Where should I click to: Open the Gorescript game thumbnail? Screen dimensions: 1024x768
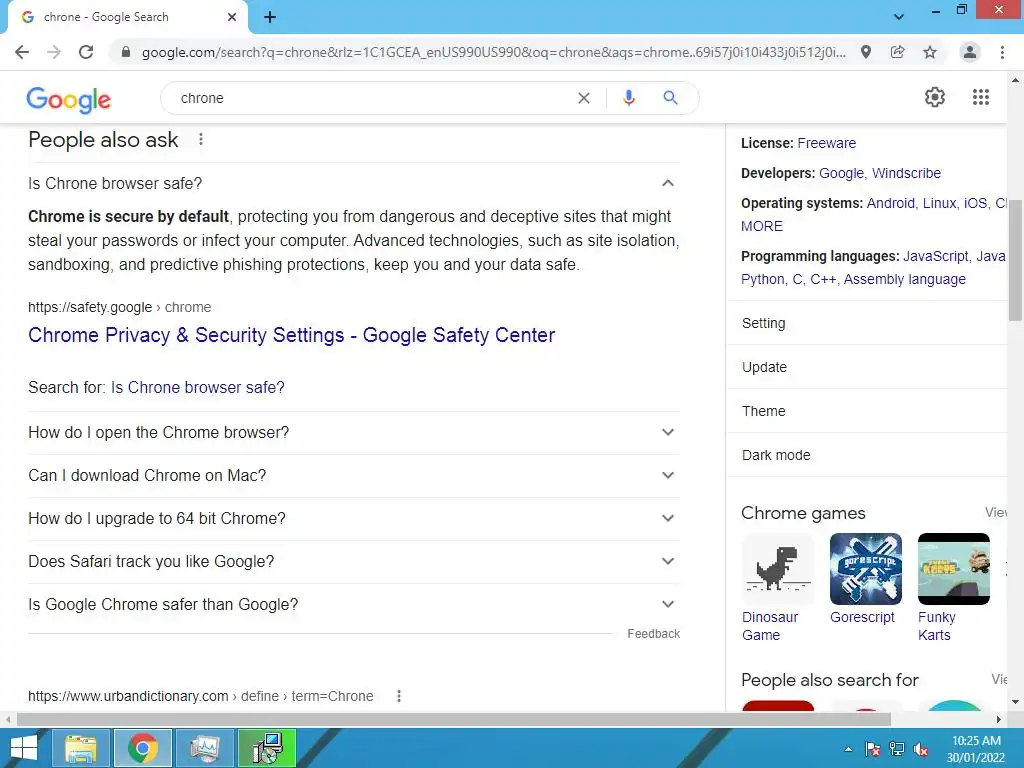[x=866, y=569]
